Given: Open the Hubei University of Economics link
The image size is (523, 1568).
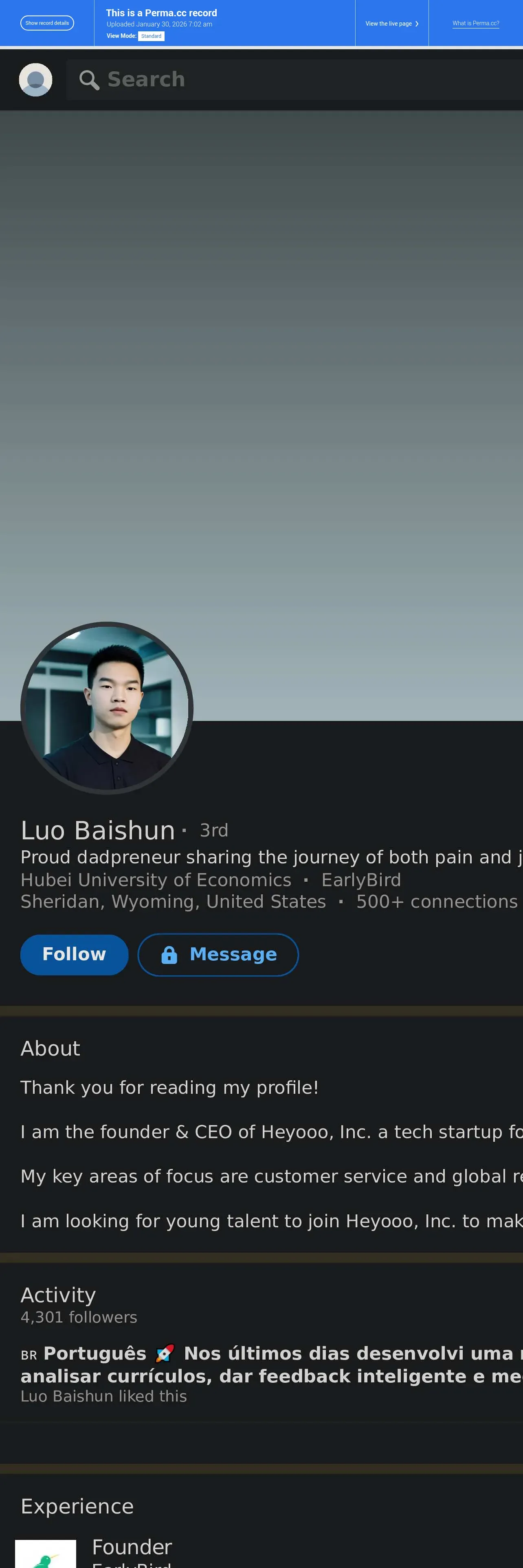Looking at the screenshot, I should click(156, 880).
